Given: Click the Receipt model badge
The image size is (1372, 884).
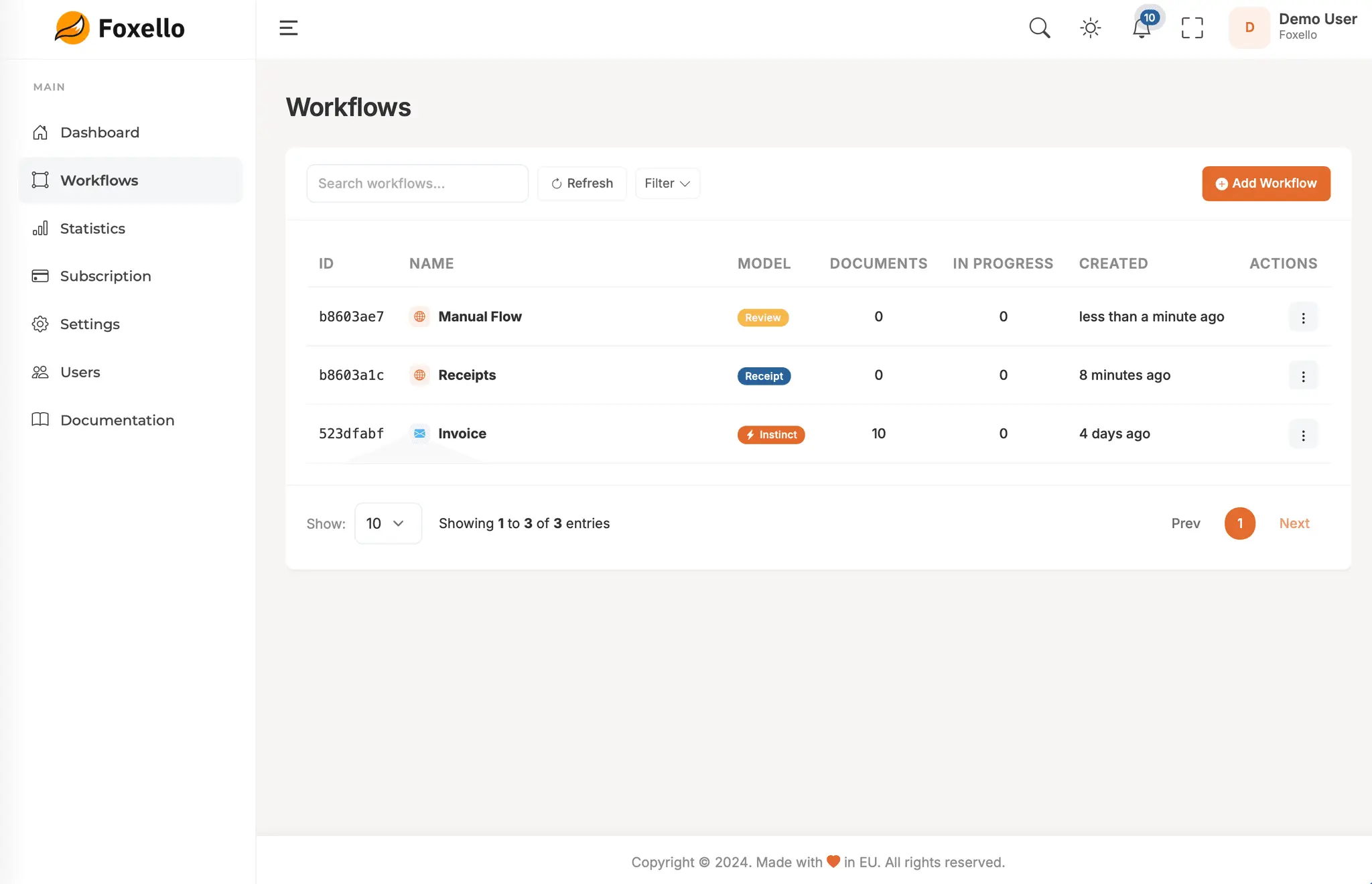Looking at the screenshot, I should 764,376.
